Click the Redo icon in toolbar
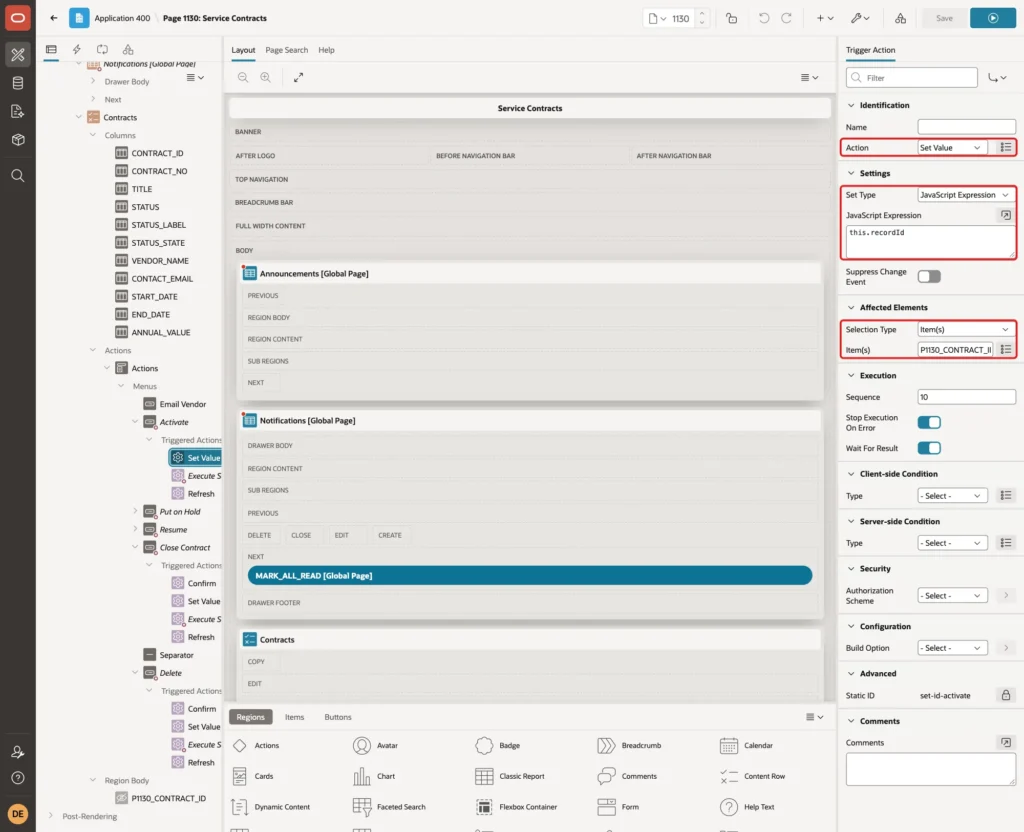This screenshot has width=1024, height=832. pyautogui.click(x=786, y=18)
